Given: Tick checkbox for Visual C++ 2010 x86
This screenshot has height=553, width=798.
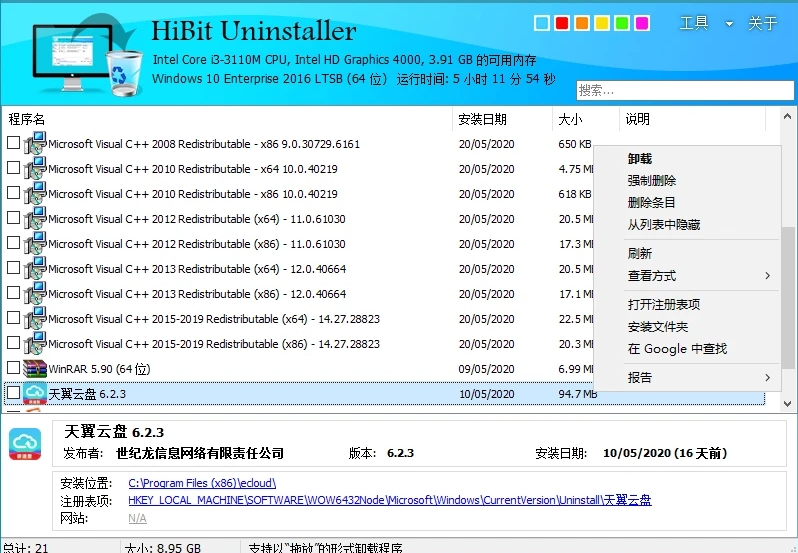Looking at the screenshot, I should (x=13, y=193).
